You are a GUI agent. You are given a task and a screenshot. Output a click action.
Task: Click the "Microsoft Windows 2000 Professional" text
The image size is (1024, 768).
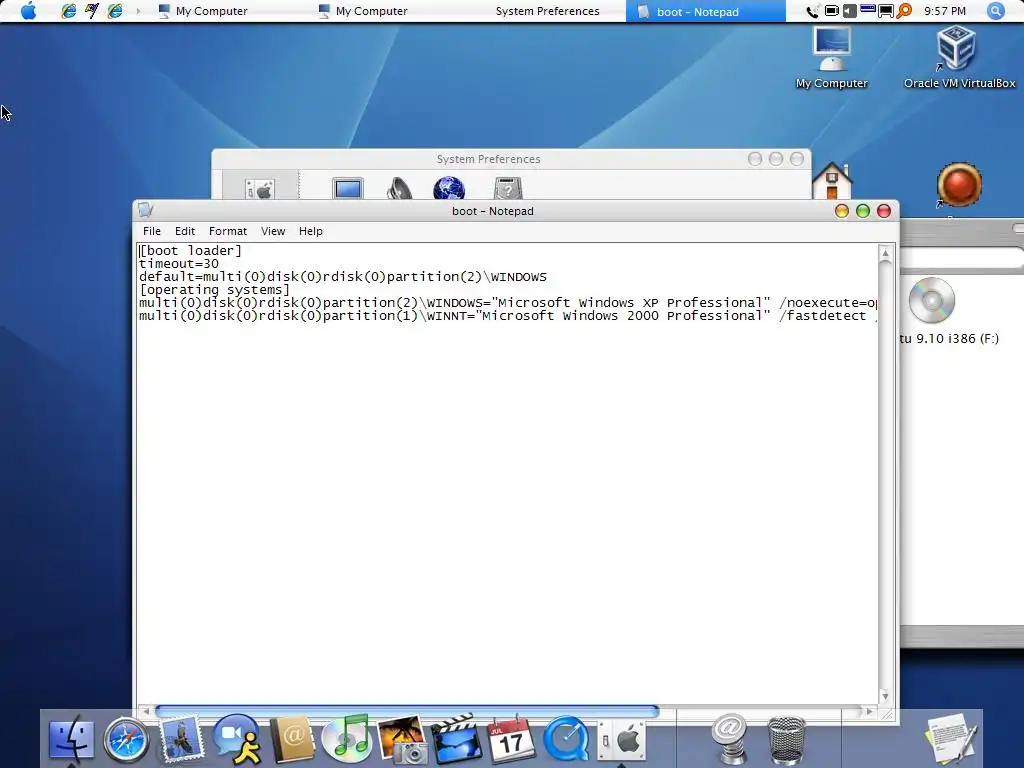click(x=622, y=316)
